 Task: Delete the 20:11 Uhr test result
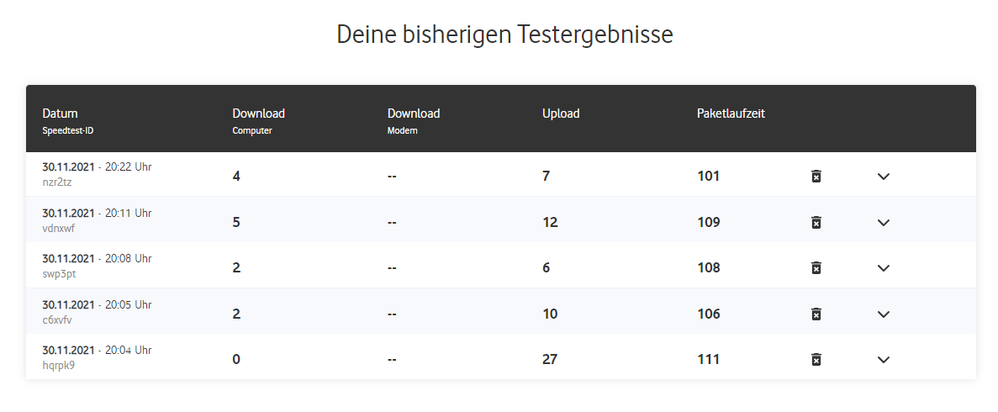[816, 222]
